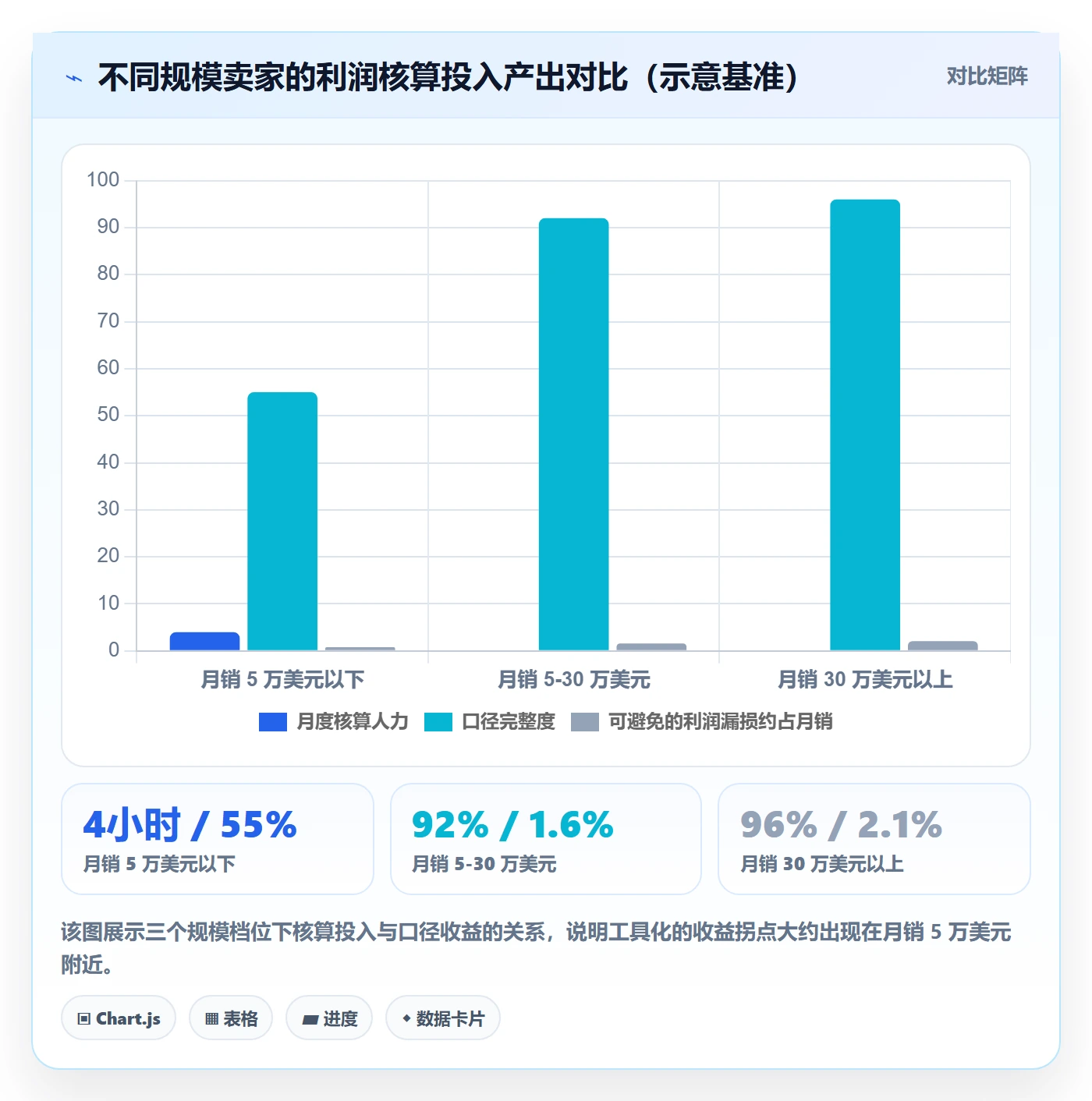Click the cyan bar for 月销 5-30 万美元
The height and width of the screenshot is (1101, 1092).
tap(574, 434)
